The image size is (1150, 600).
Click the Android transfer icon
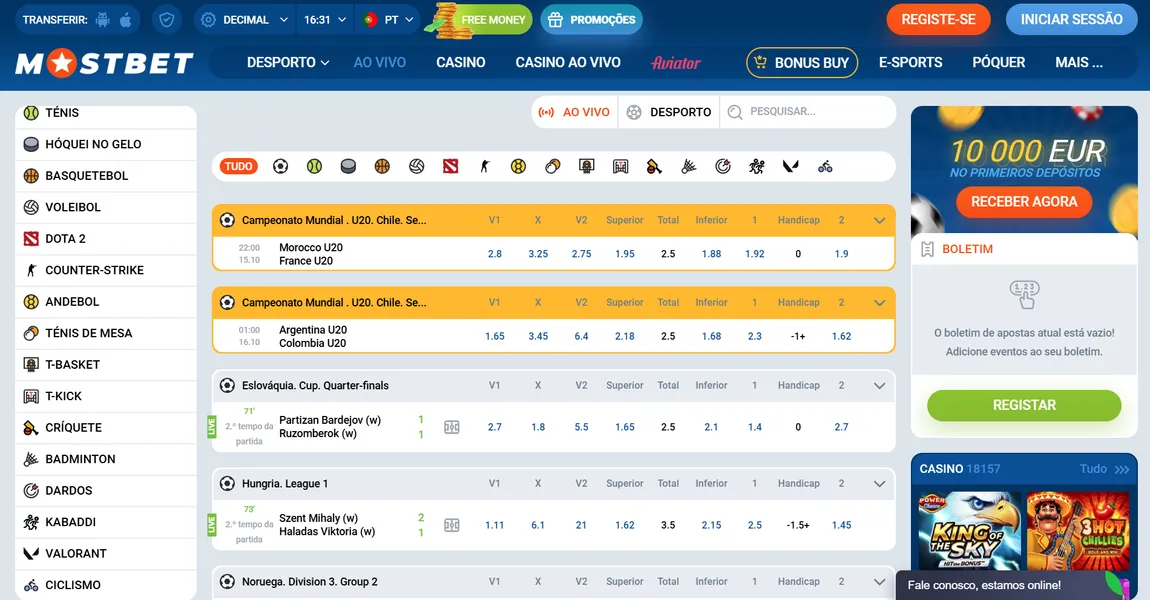104,19
